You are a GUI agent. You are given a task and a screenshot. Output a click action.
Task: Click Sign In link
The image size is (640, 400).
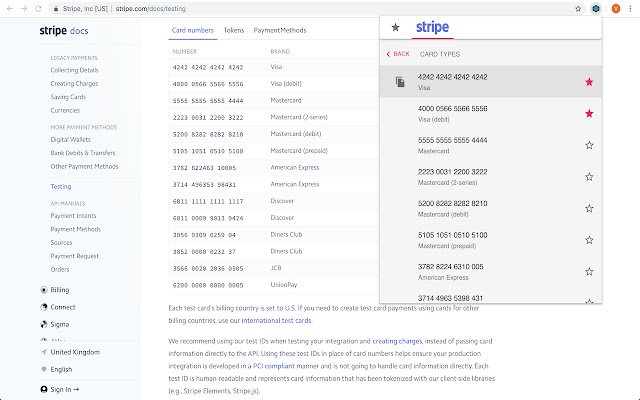(x=65, y=389)
